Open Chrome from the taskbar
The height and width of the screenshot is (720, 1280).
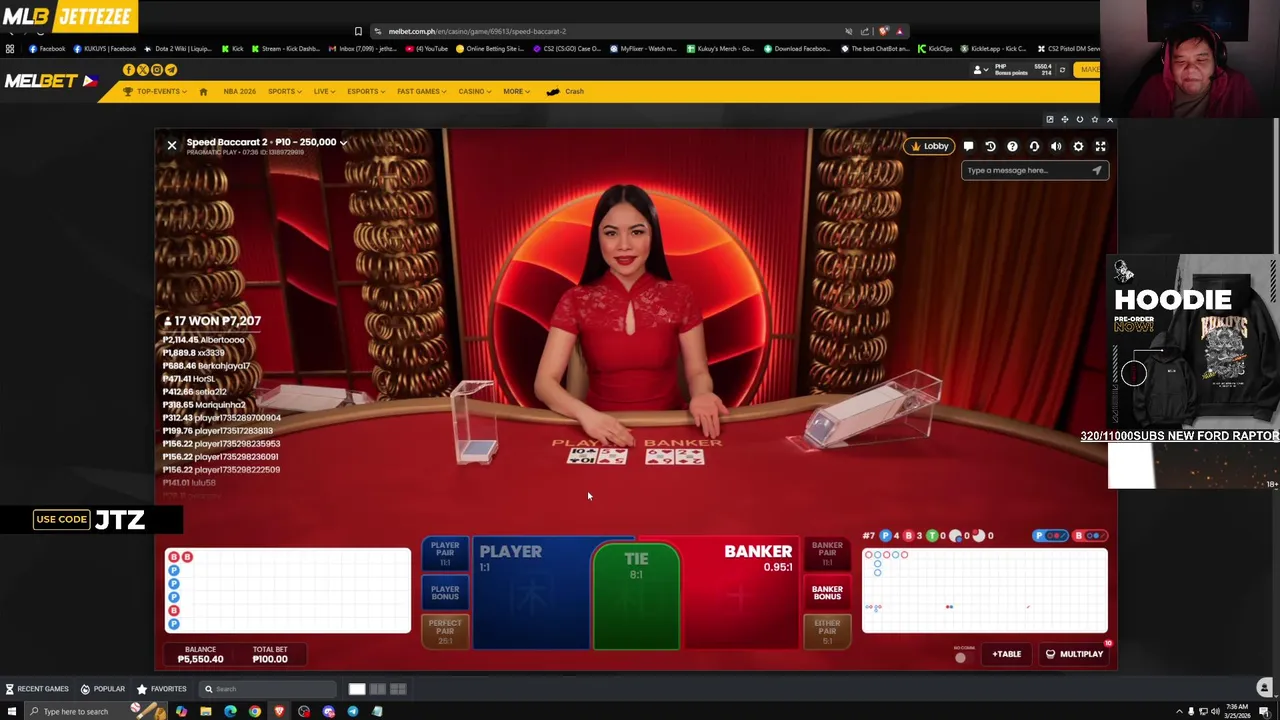click(x=255, y=711)
